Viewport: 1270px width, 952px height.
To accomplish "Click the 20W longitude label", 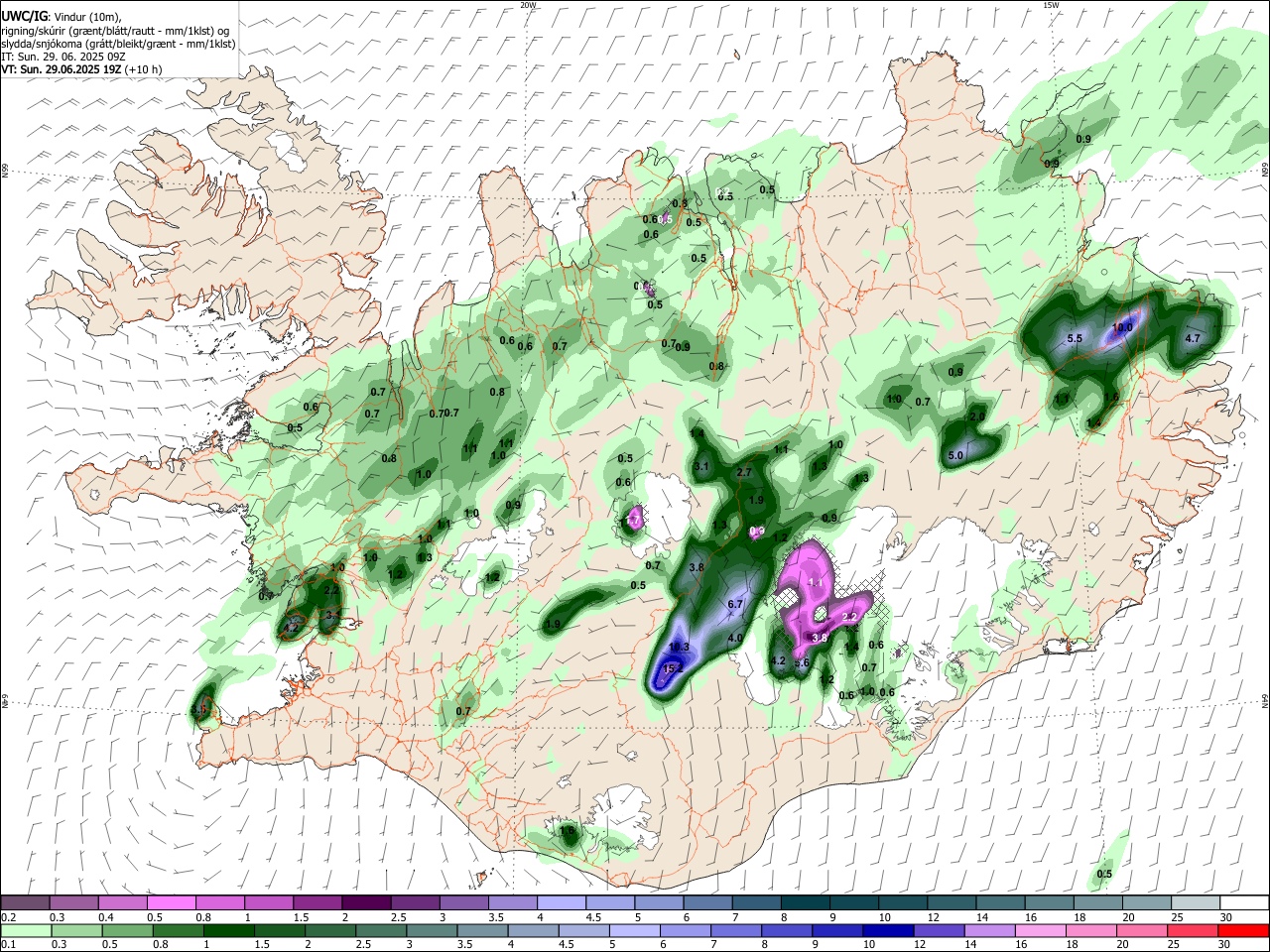I will pos(529,5).
